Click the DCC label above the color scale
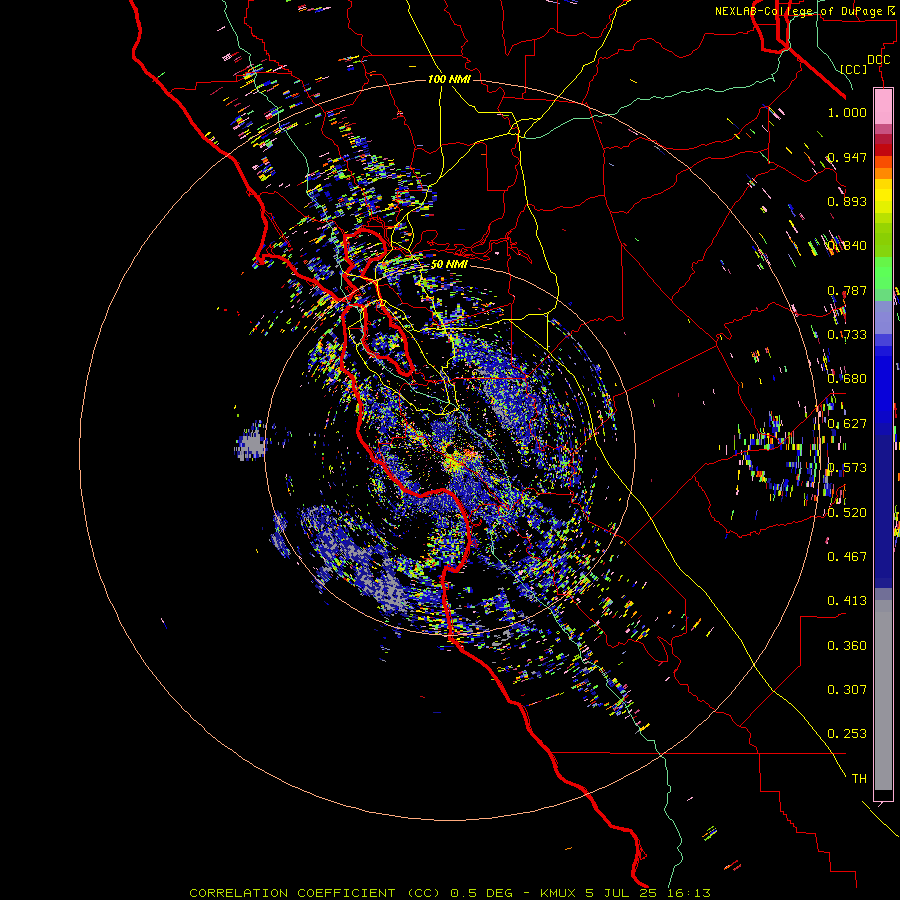This screenshot has height=900, width=900. (878, 59)
